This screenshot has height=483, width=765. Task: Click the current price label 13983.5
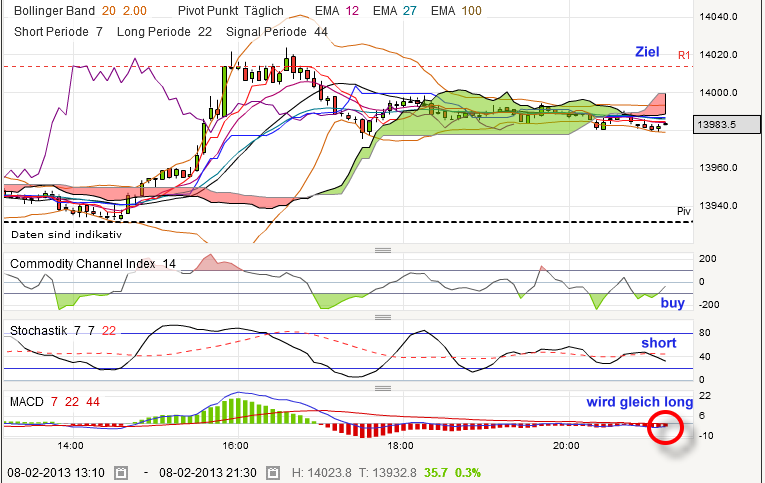pyautogui.click(x=726, y=124)
